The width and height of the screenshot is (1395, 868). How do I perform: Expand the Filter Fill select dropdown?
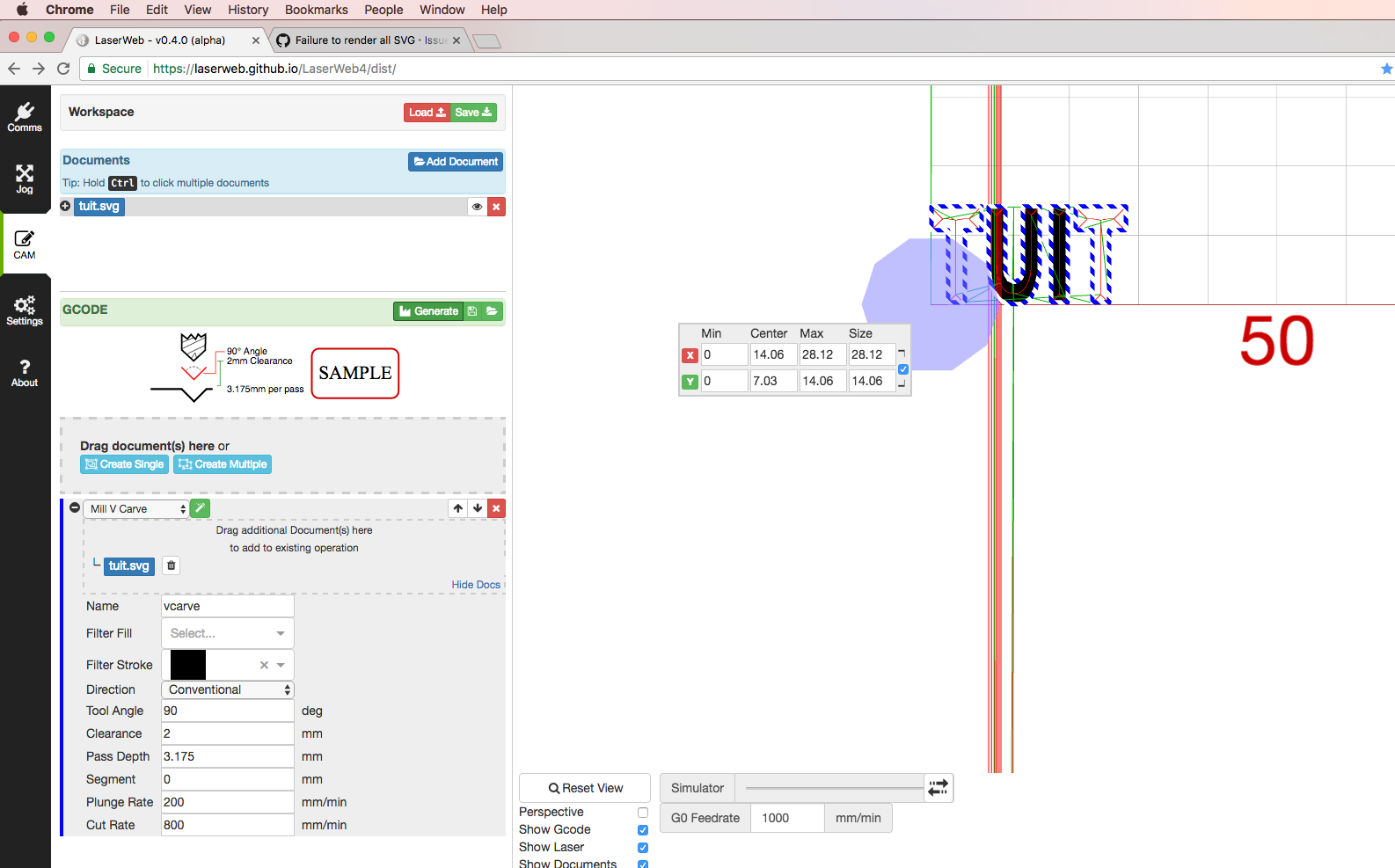[227, 633]
